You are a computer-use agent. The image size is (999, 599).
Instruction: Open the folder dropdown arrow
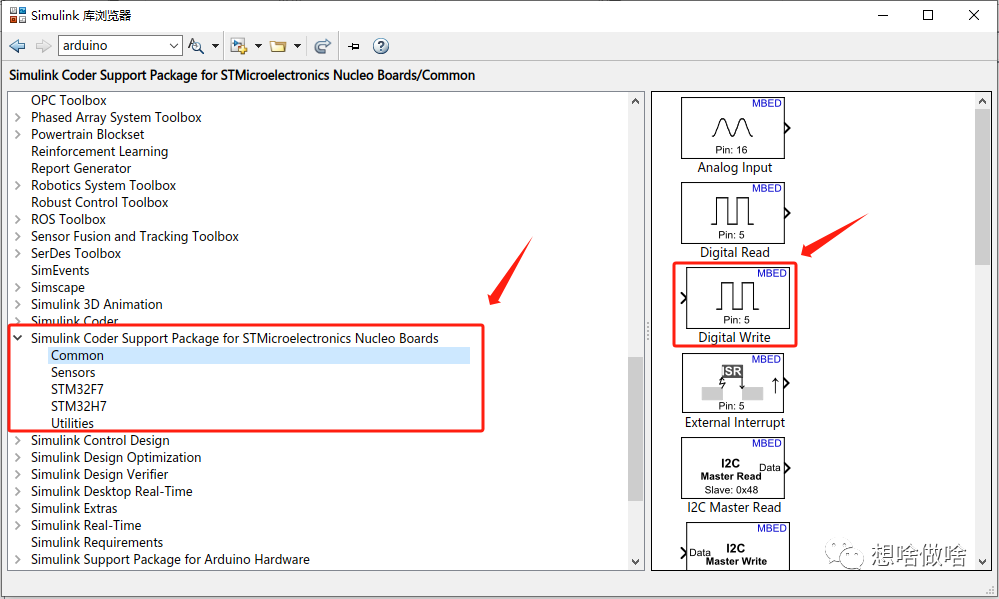click(297, 46)
